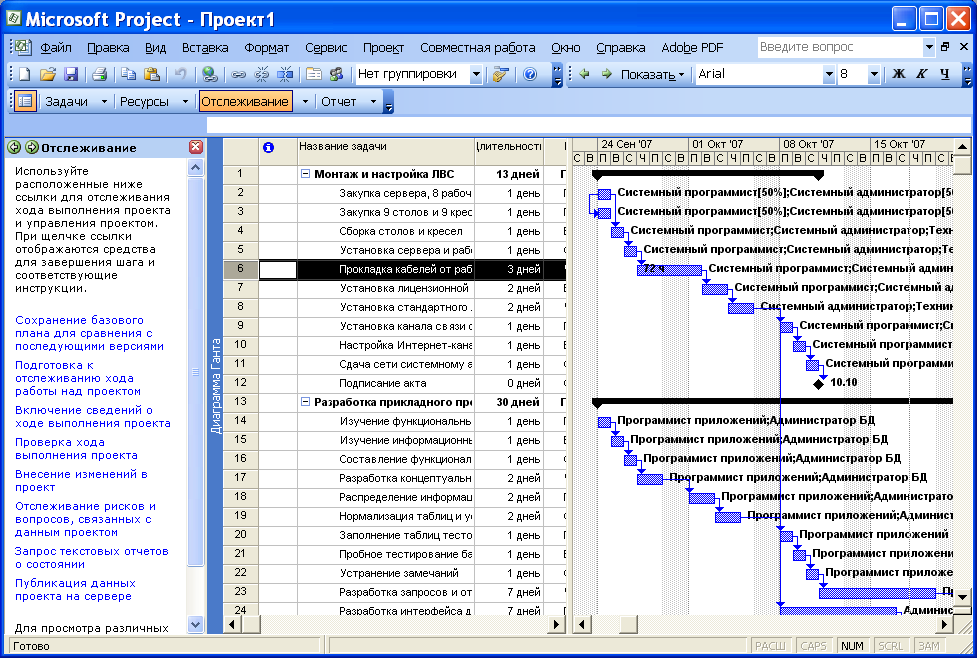Open Microsoft Project help icon
The height and width of the screenshot is (658, 977).
tap(530, 75)
